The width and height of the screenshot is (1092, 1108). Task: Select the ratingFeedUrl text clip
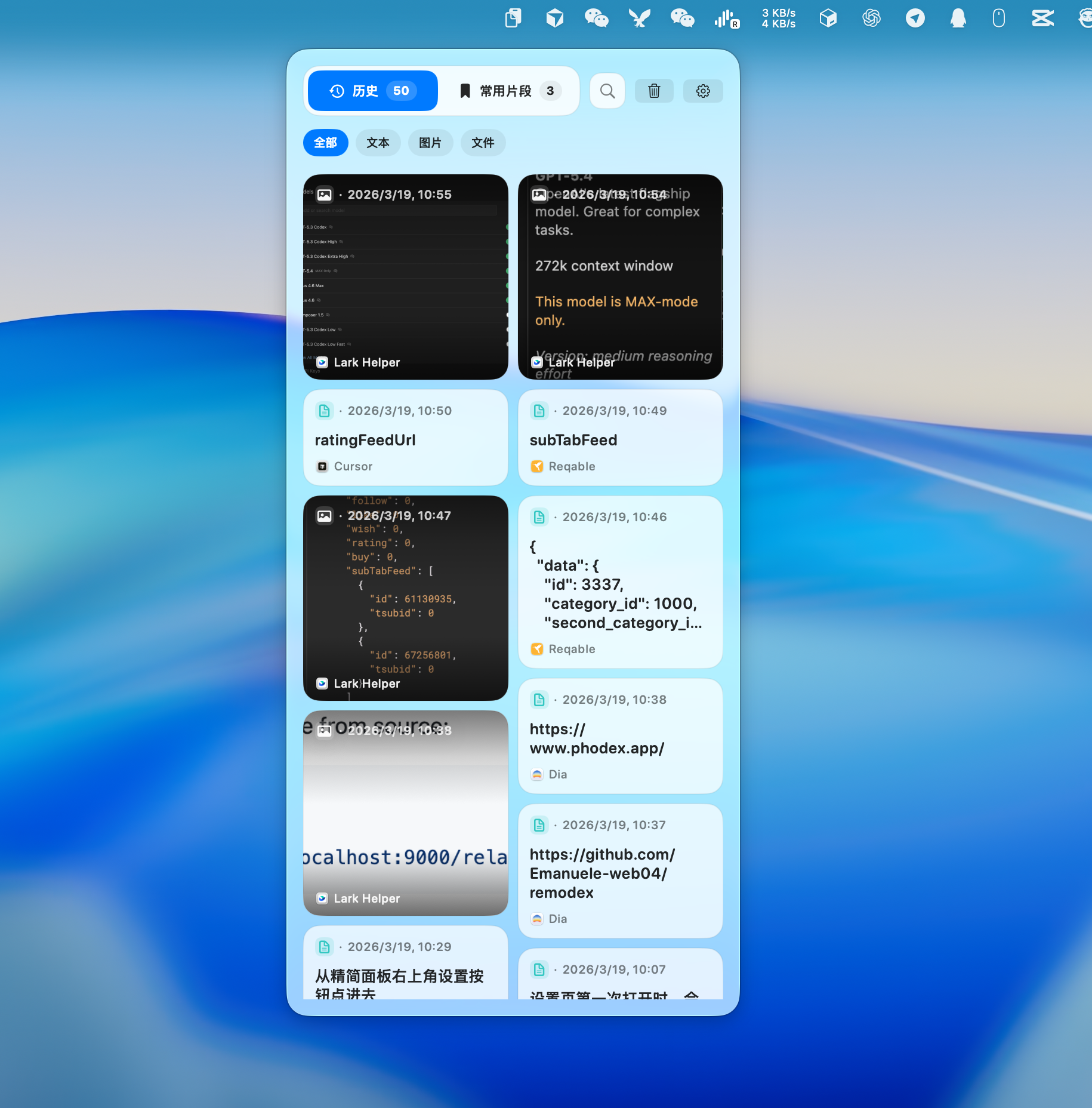click(x=405, y=438)
